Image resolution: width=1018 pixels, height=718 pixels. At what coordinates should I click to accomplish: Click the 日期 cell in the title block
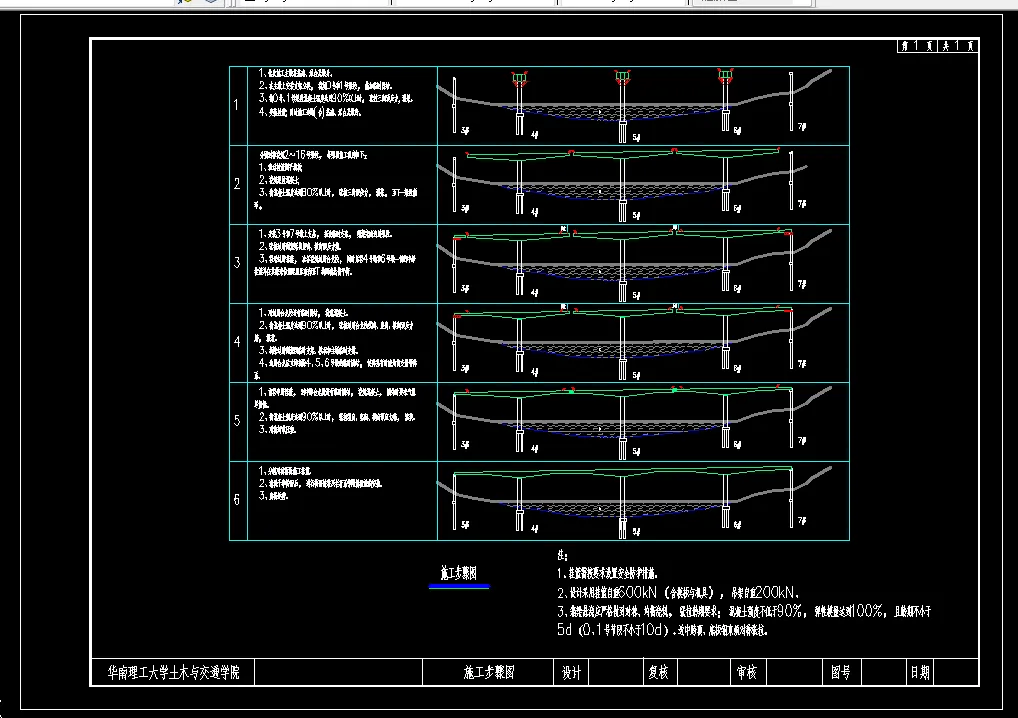click(920, 673)
